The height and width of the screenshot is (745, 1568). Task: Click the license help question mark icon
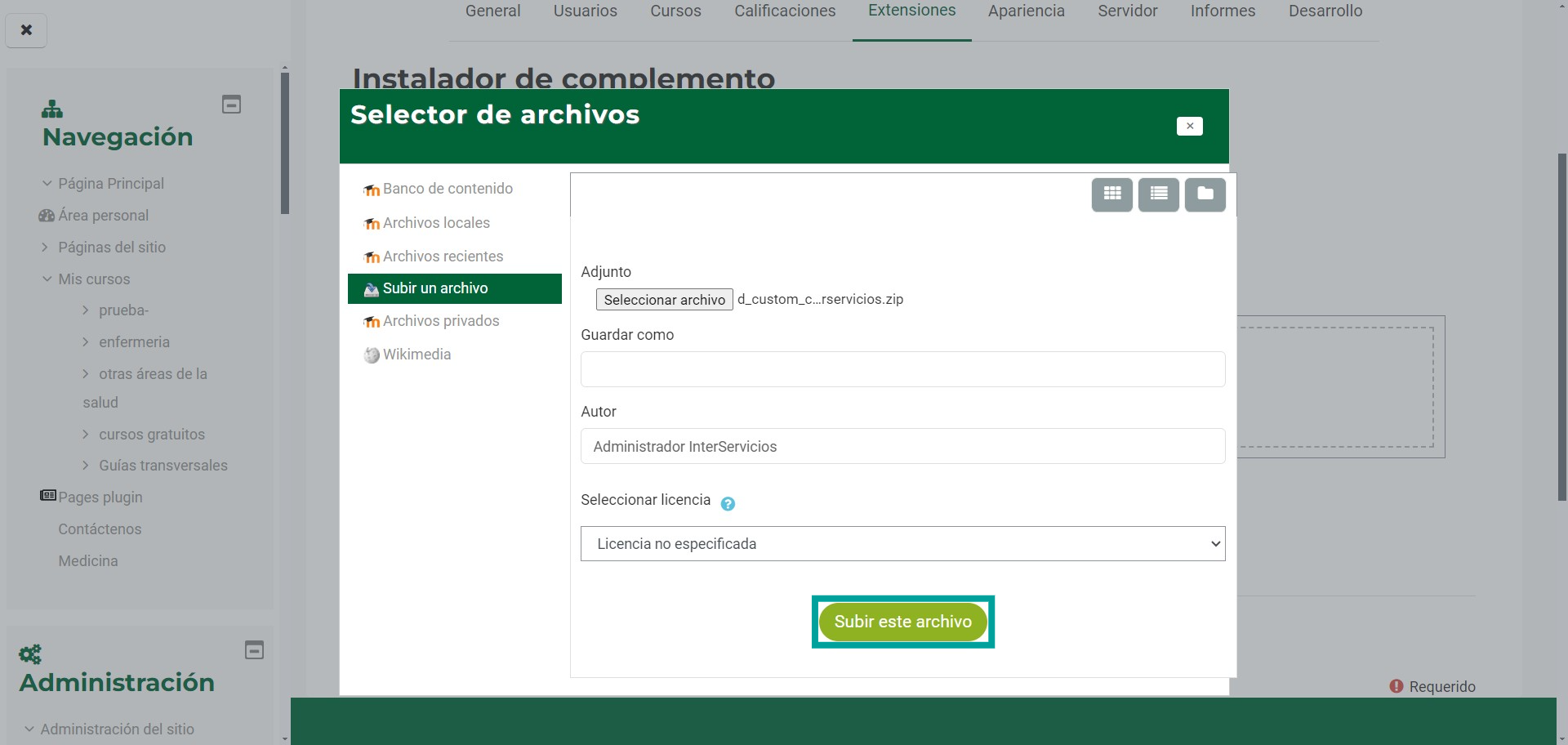(x=728, y=504)
